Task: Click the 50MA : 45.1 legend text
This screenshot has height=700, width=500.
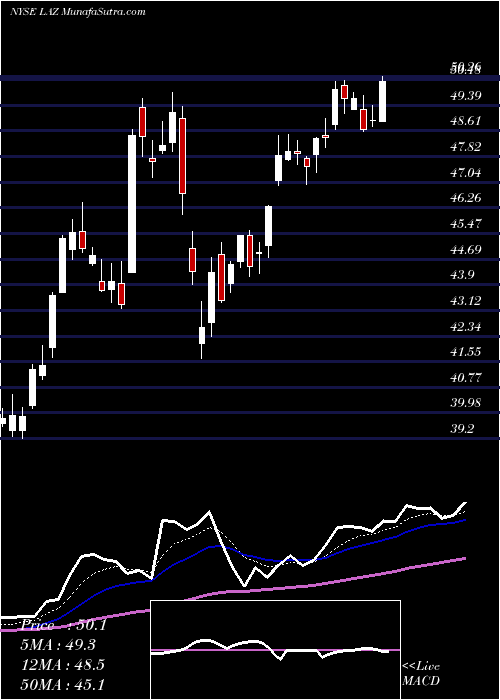Action: click(x=62, y=684)
